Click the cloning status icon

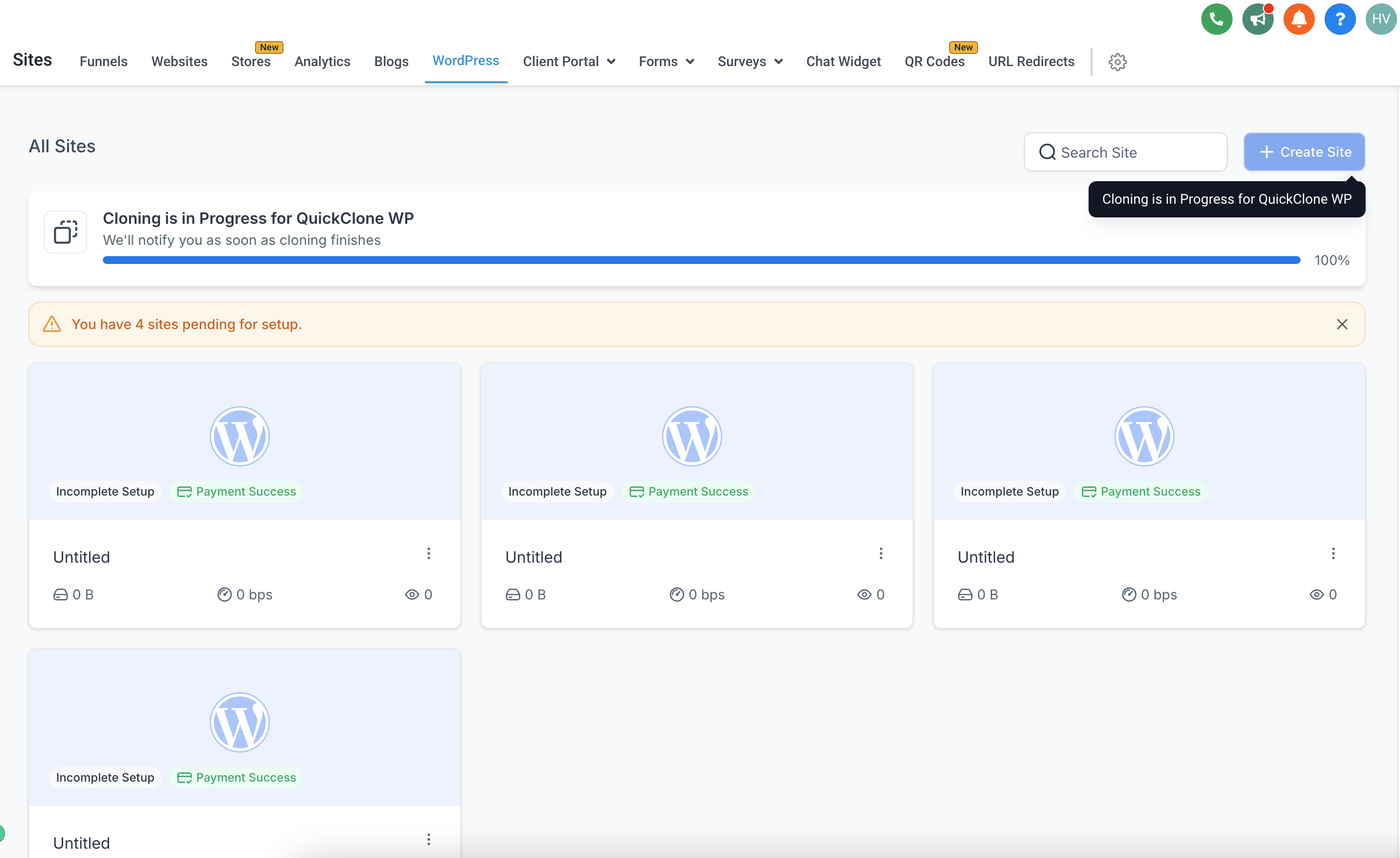pyautogui.click(x=66, y=232)
